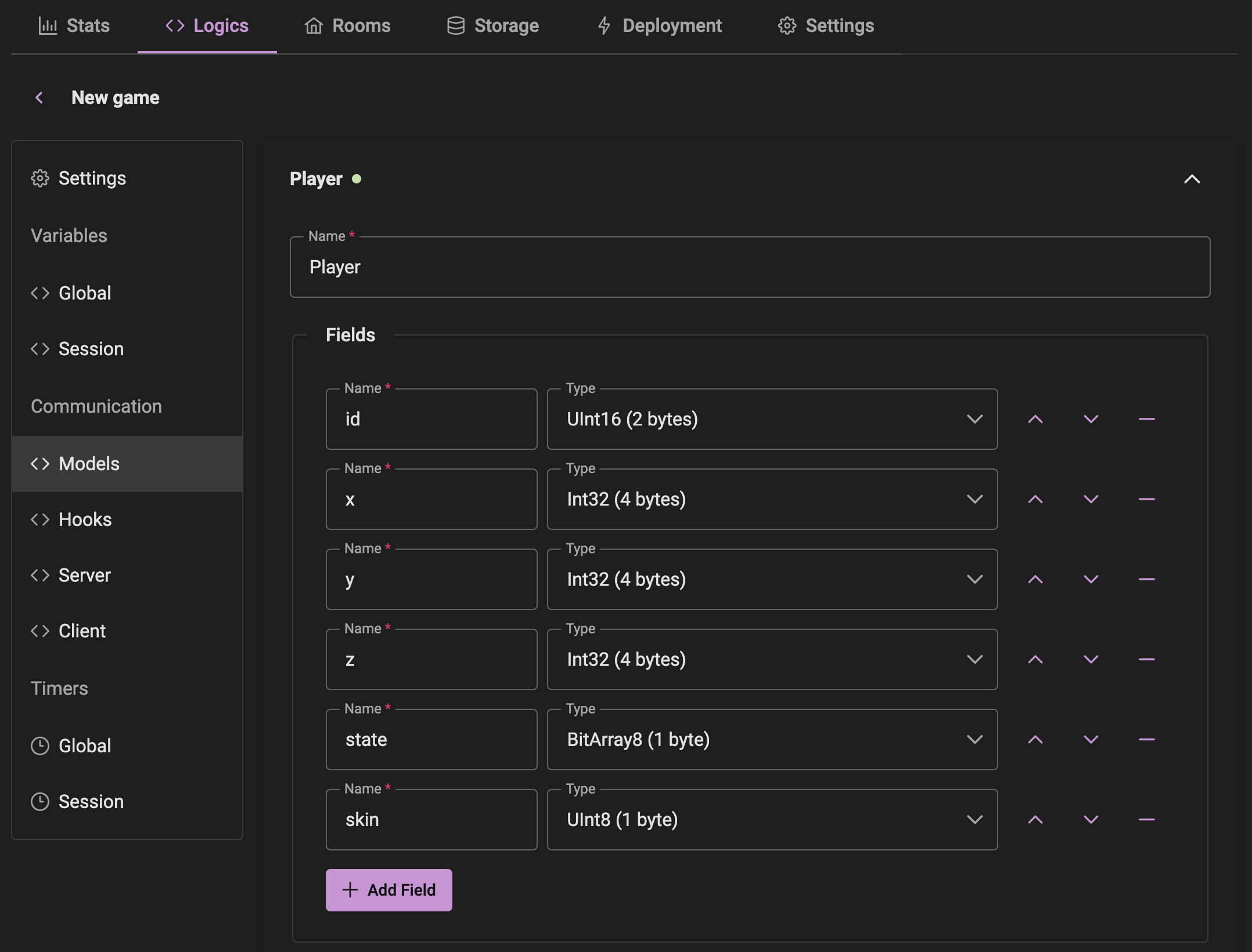The height and width of the screenshot is (952, 1252).
Task: Edit the field name 'z'
Action: pyautogui.click(x=431, y=659)
